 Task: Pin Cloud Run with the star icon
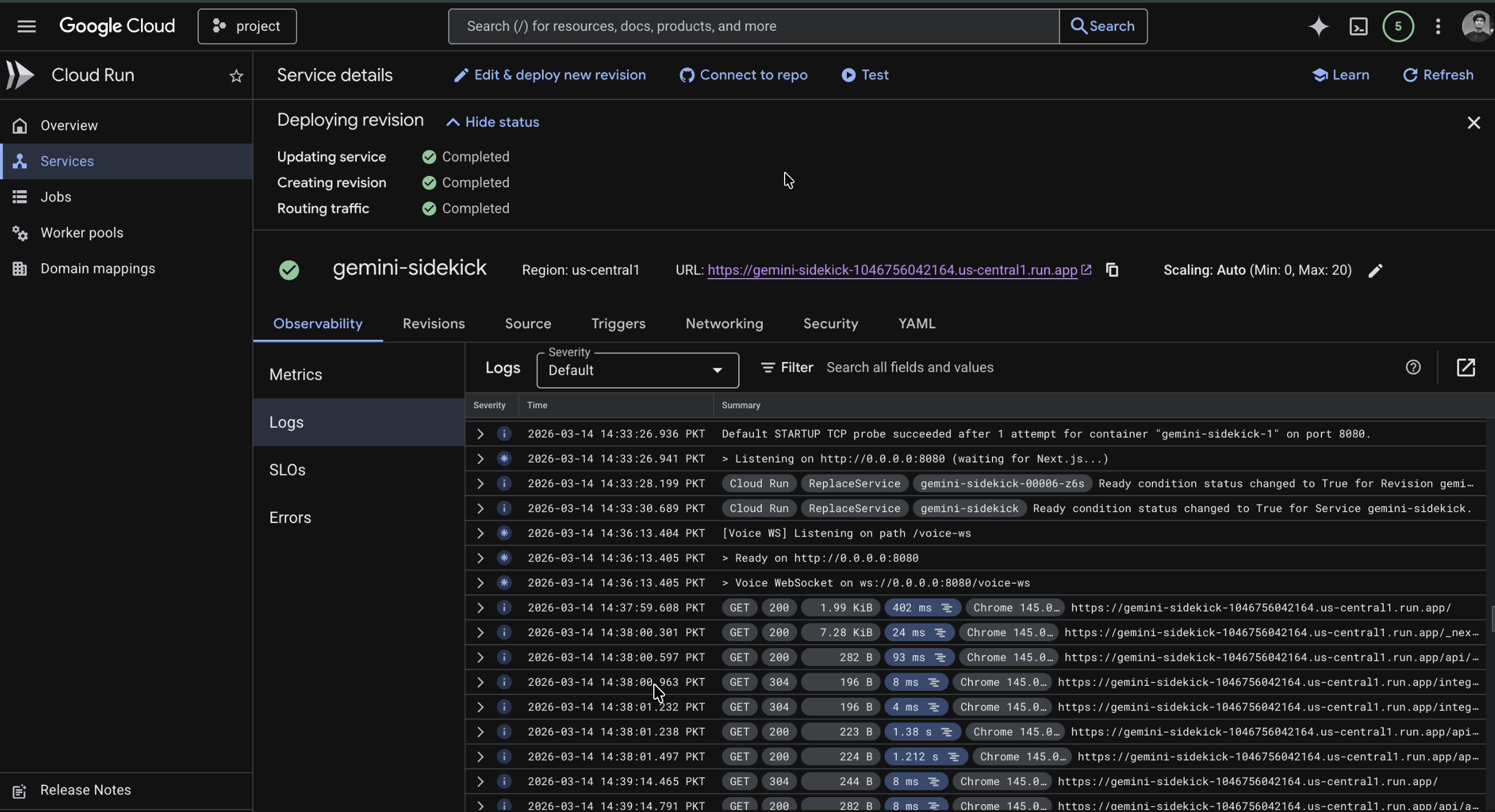(x=236, y=75)
